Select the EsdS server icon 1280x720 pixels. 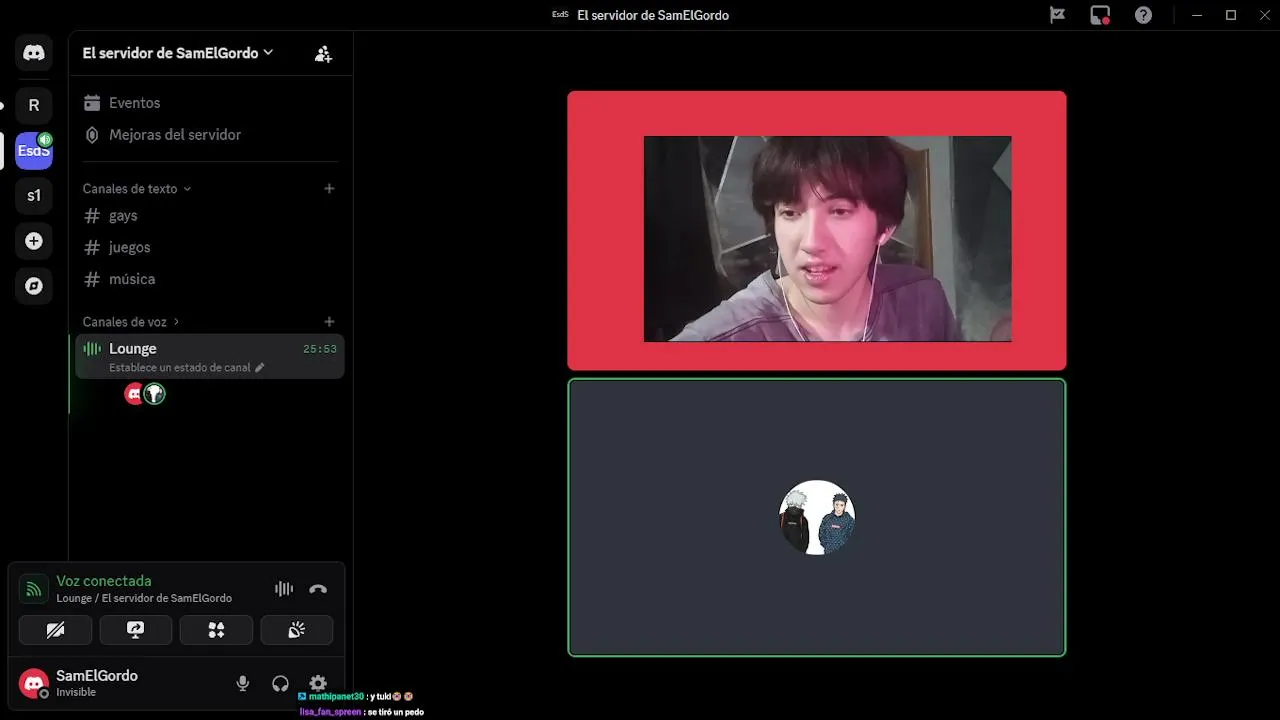34,151
